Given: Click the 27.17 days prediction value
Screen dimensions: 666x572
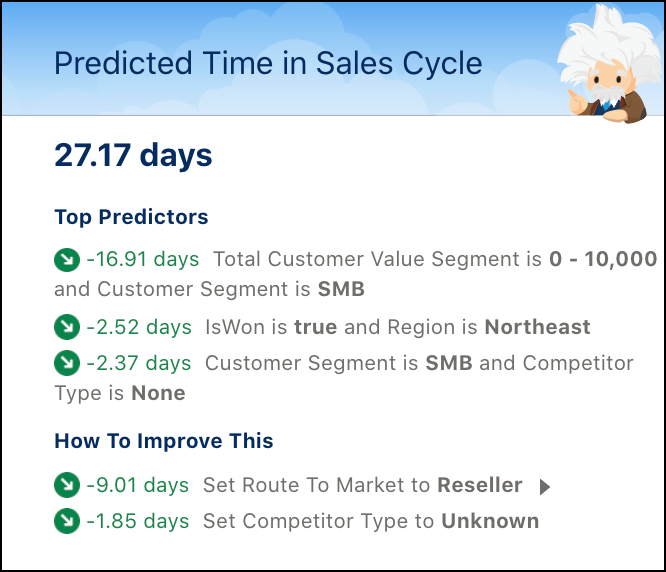Looking at the screenshot, I should pyautogui.click(x=133, y=155).
